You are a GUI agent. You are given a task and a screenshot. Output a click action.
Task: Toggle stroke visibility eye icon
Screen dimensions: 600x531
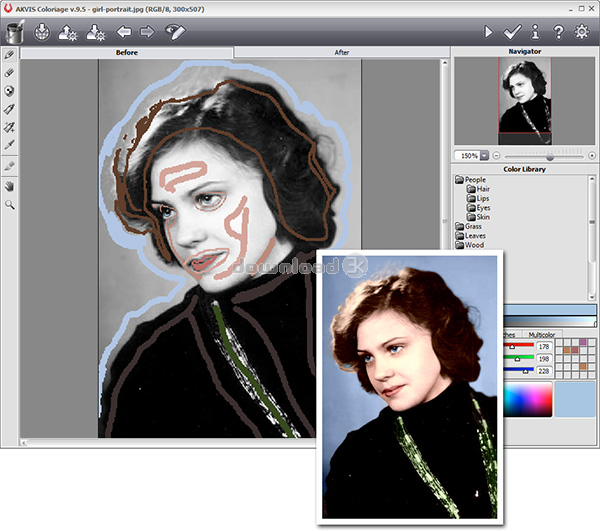[176, 32]
